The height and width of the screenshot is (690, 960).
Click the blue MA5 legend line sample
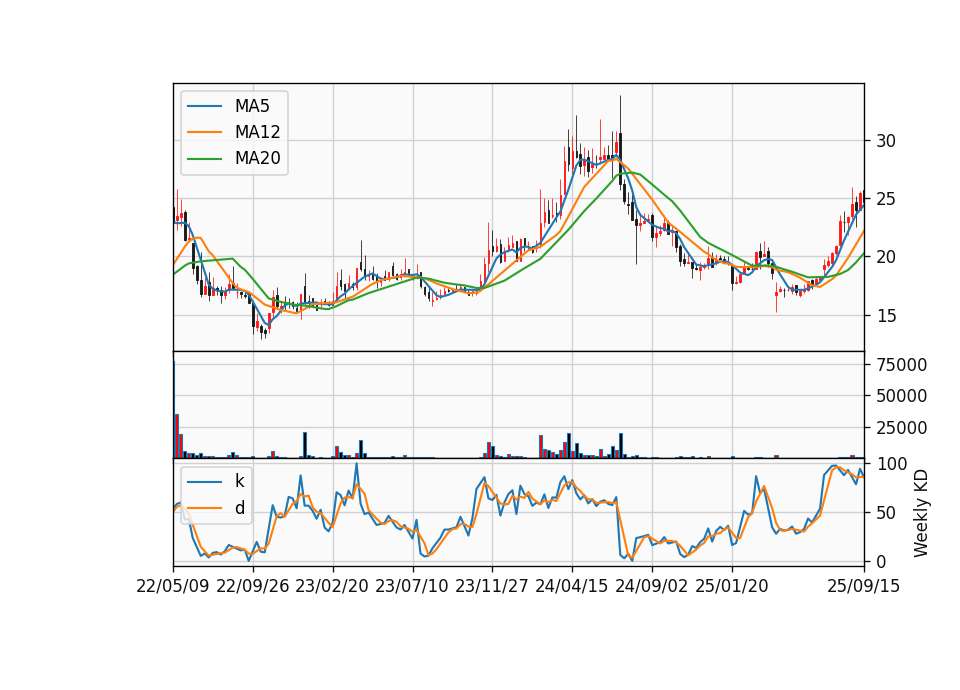pos(204,107)
